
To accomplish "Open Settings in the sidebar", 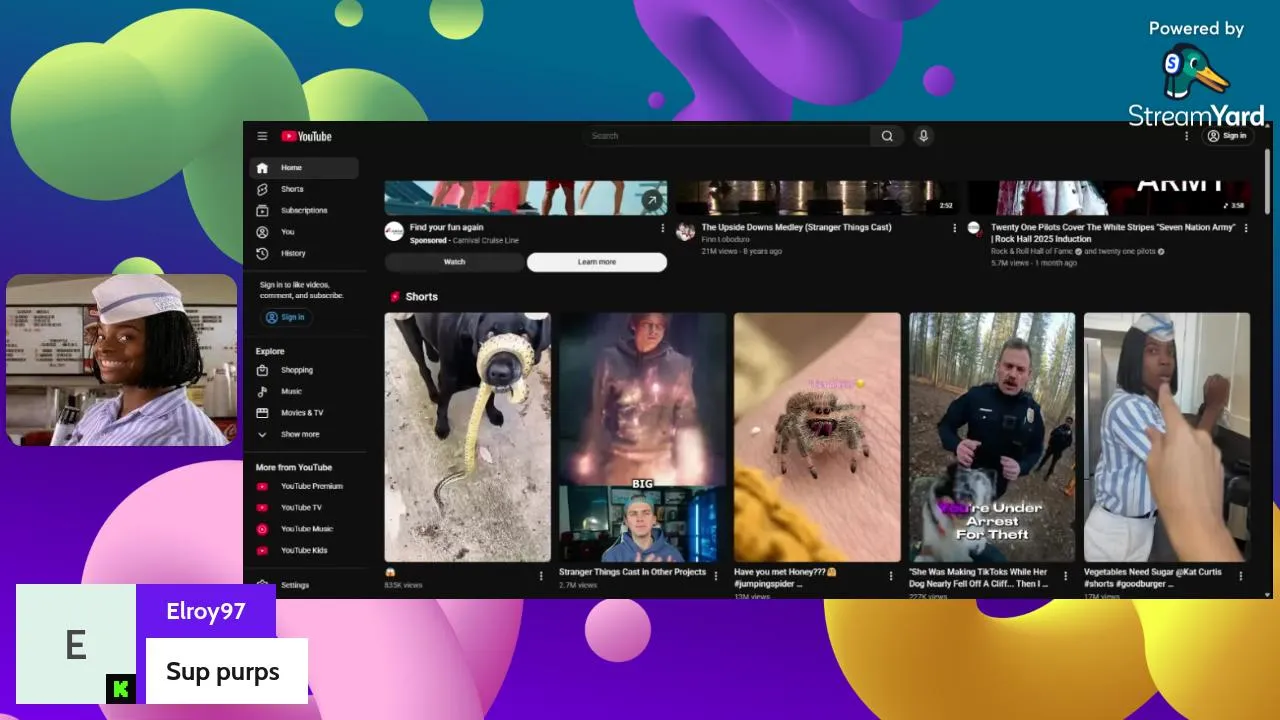I will tap(304, 585).
